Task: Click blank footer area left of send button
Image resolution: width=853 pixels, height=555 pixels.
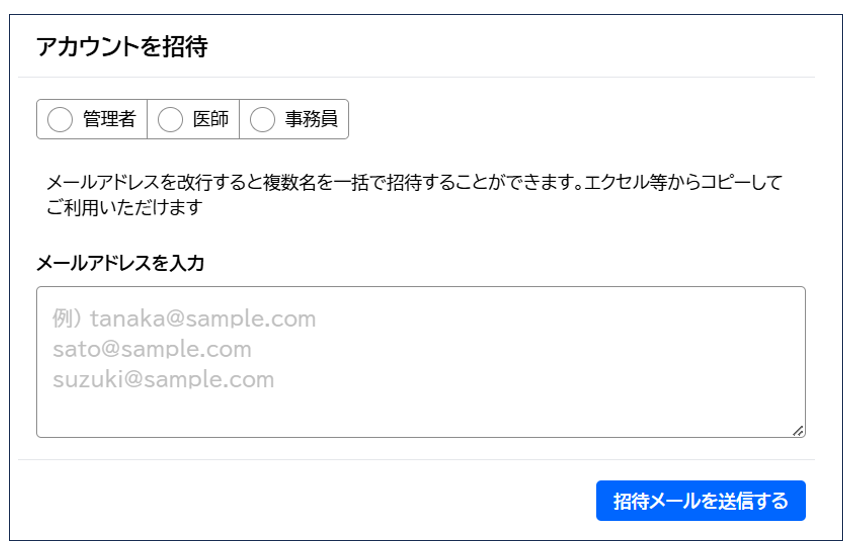Action: [x=300, y=500]
